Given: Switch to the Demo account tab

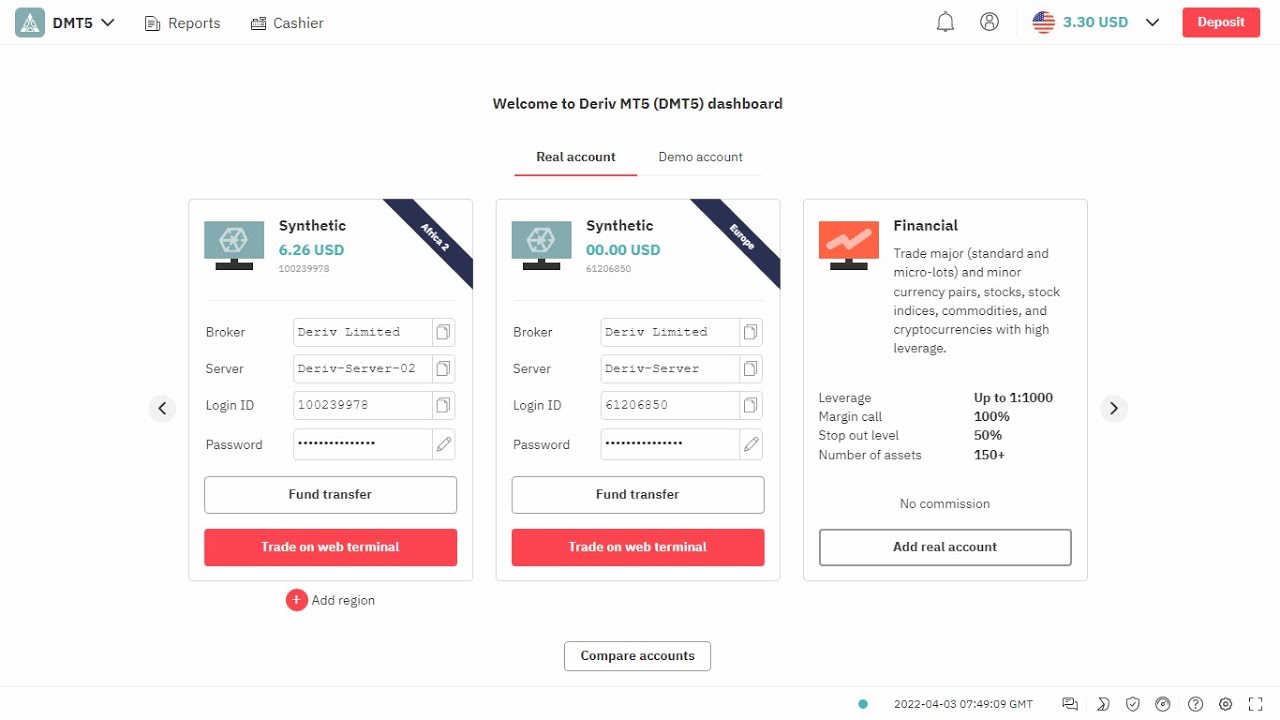Looking at the screenshot, I should pos(700,157).
